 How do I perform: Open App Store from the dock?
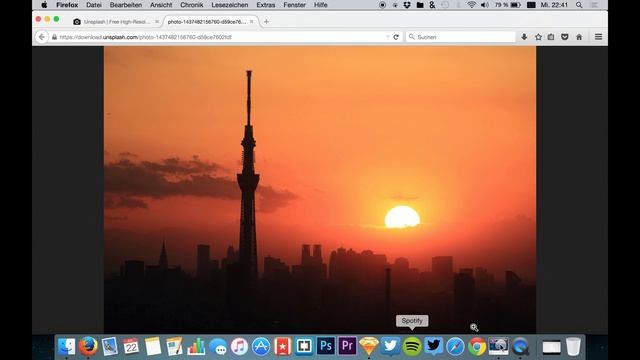(x=261, y=347)
